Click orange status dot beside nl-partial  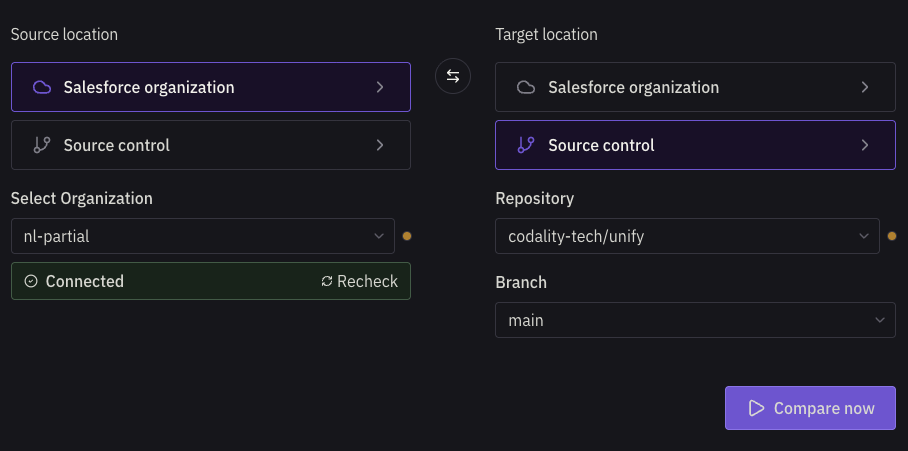coord(407,236)
